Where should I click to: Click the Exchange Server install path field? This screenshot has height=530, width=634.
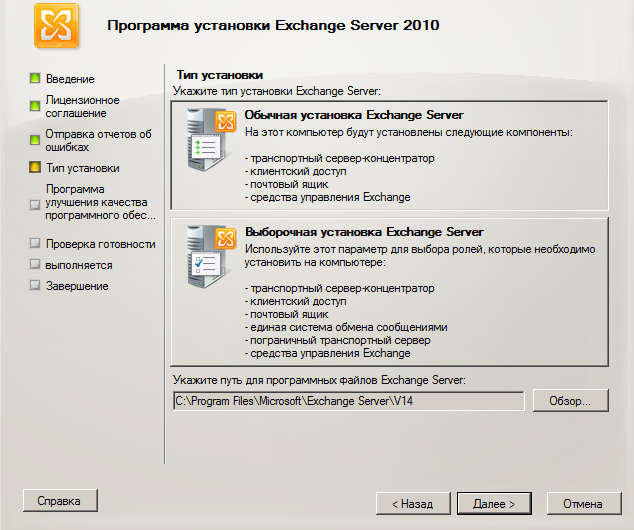(349, 401)
